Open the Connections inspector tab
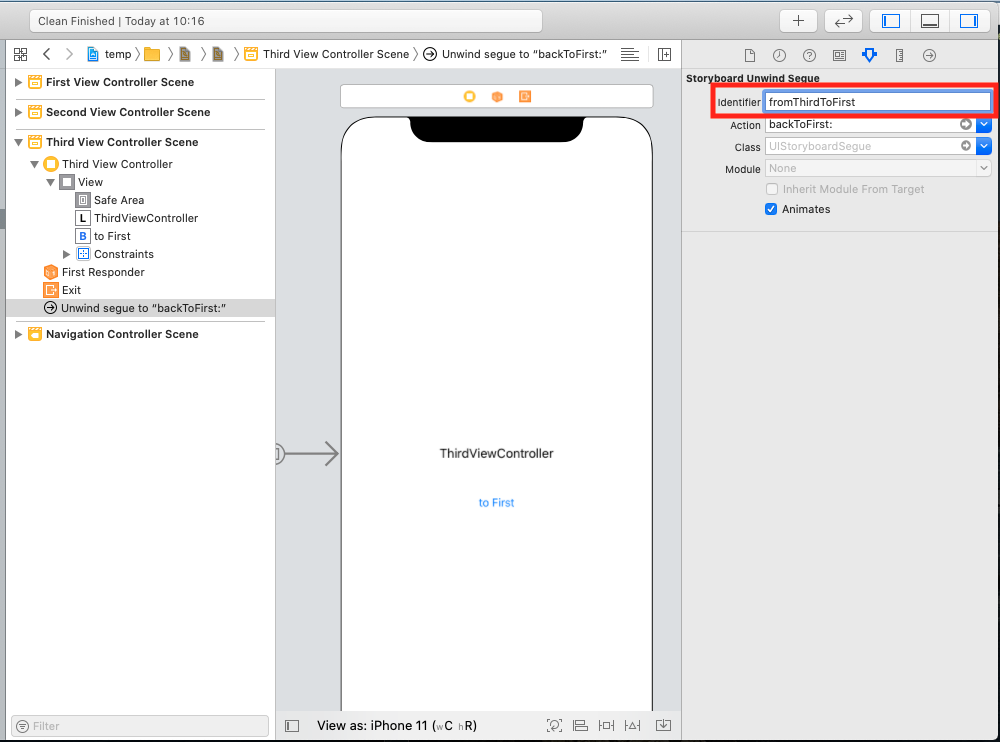This screenshot has height=742, width=1000. point(929,56)
